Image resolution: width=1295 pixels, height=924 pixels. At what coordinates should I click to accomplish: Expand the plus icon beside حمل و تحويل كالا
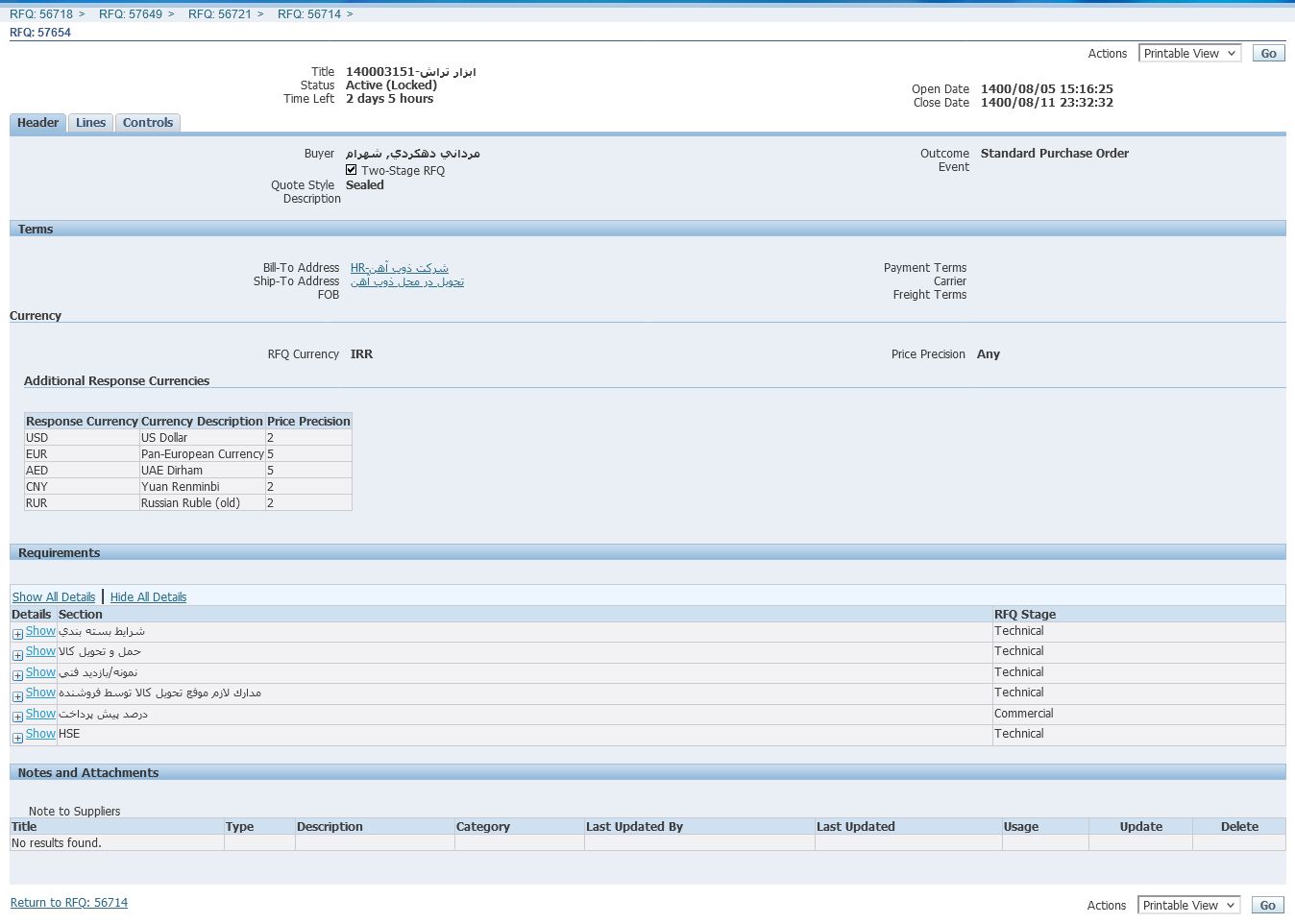17,656
